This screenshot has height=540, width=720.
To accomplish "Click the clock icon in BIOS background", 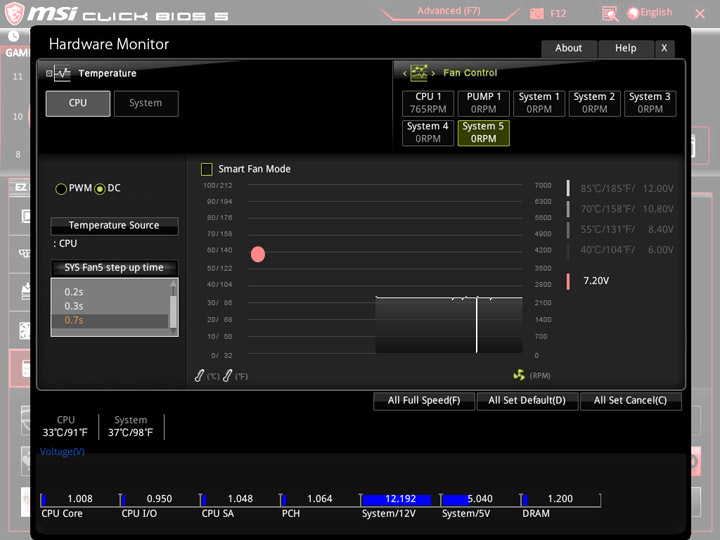I will click(13, 36).
